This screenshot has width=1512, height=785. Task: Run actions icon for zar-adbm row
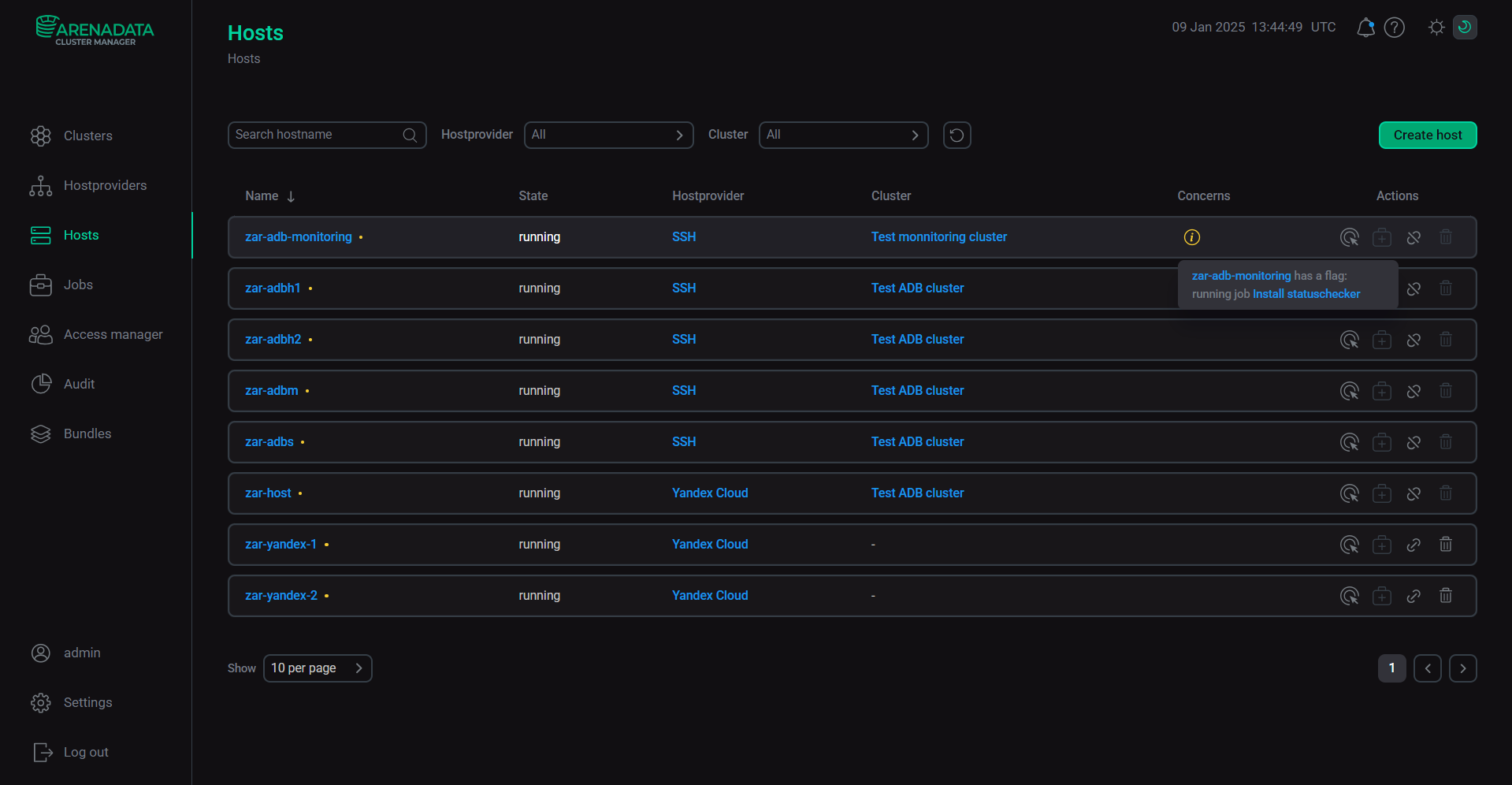1350,391
